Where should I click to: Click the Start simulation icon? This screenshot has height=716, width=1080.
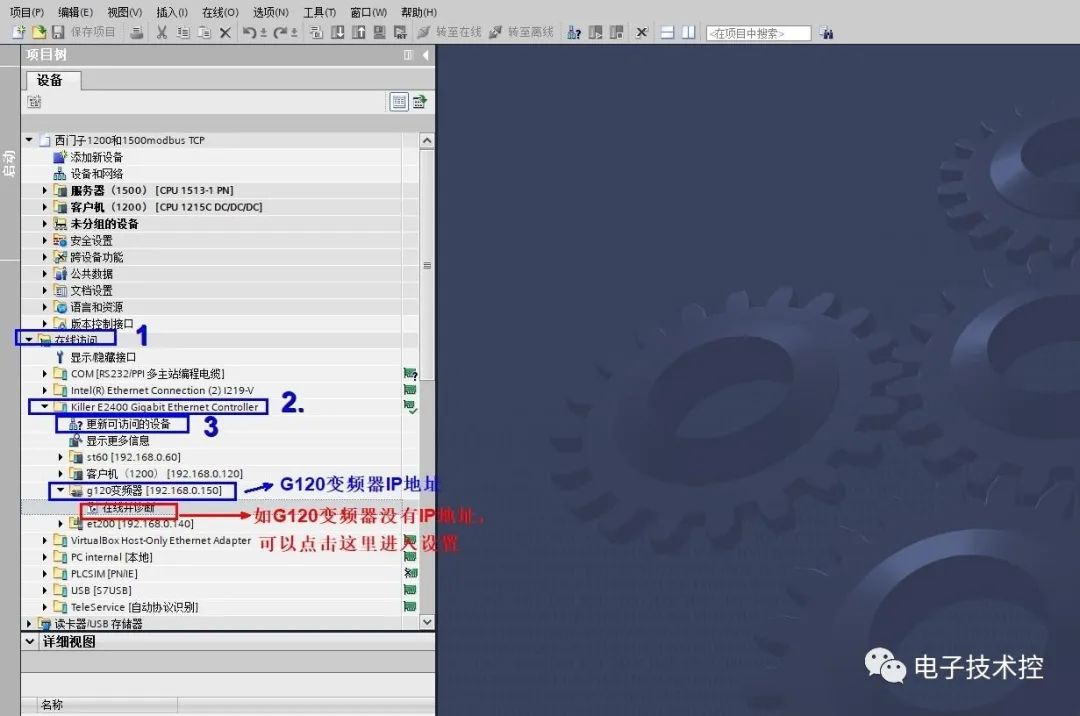380,32
